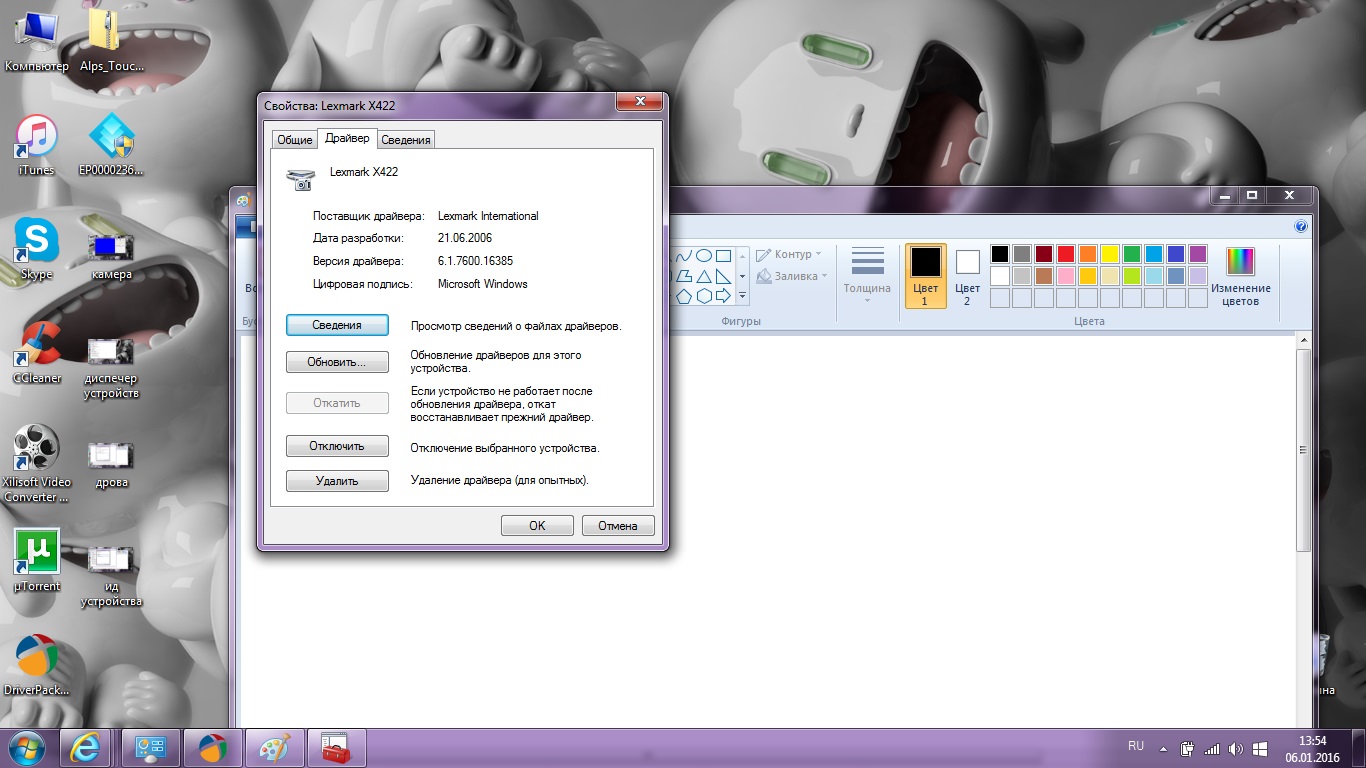Screen dimensions: 1366x768
Task: Select the oval shape in Paint
Action: click(x=704, y=256)
